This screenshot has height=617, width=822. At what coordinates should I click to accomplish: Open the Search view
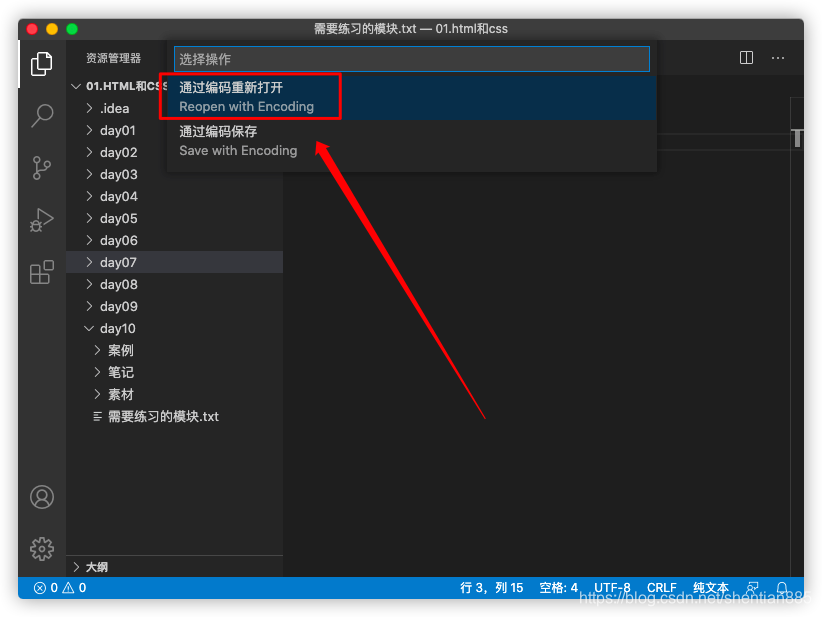41,116
